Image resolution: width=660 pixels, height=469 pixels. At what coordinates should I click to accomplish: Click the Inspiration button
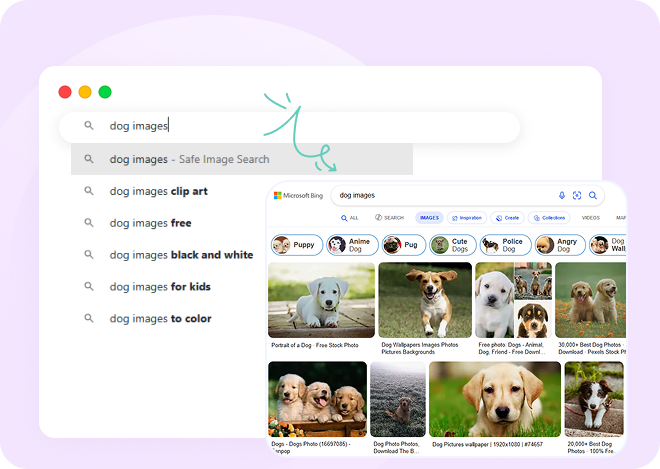pos(467,217)
